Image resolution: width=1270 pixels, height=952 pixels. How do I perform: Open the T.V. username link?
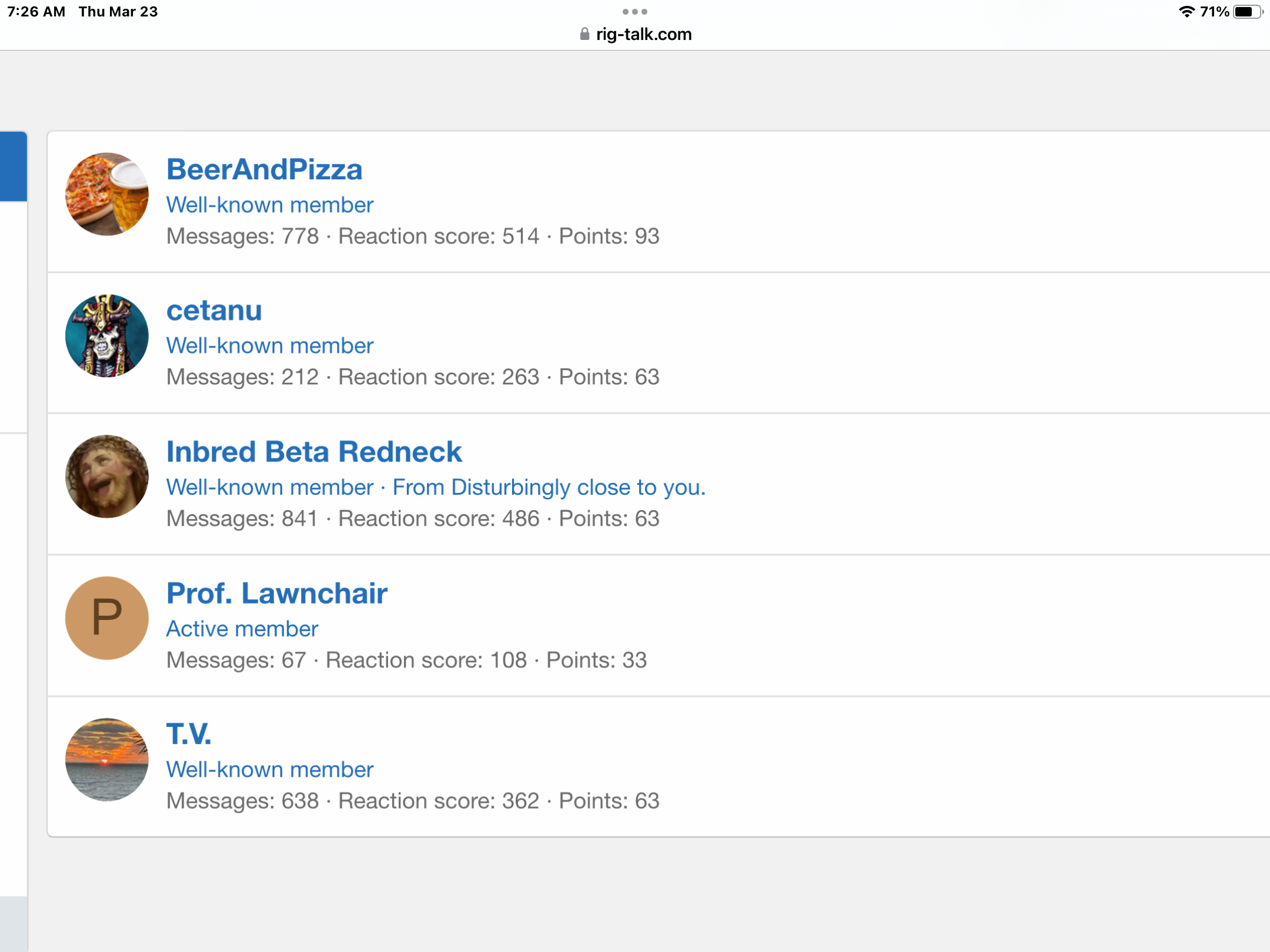pyautogui.click(x=189, y=735)
